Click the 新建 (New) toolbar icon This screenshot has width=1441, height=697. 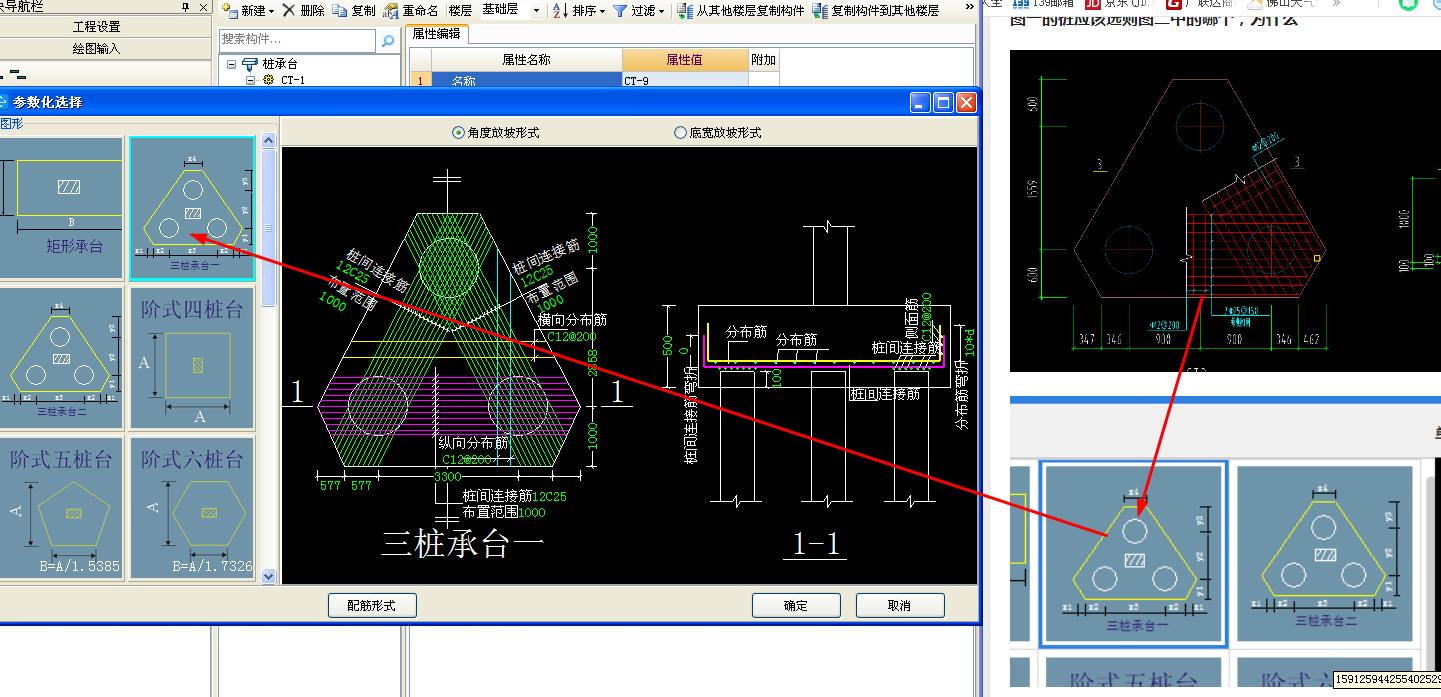pyautogui.click(x=230, y=11)
